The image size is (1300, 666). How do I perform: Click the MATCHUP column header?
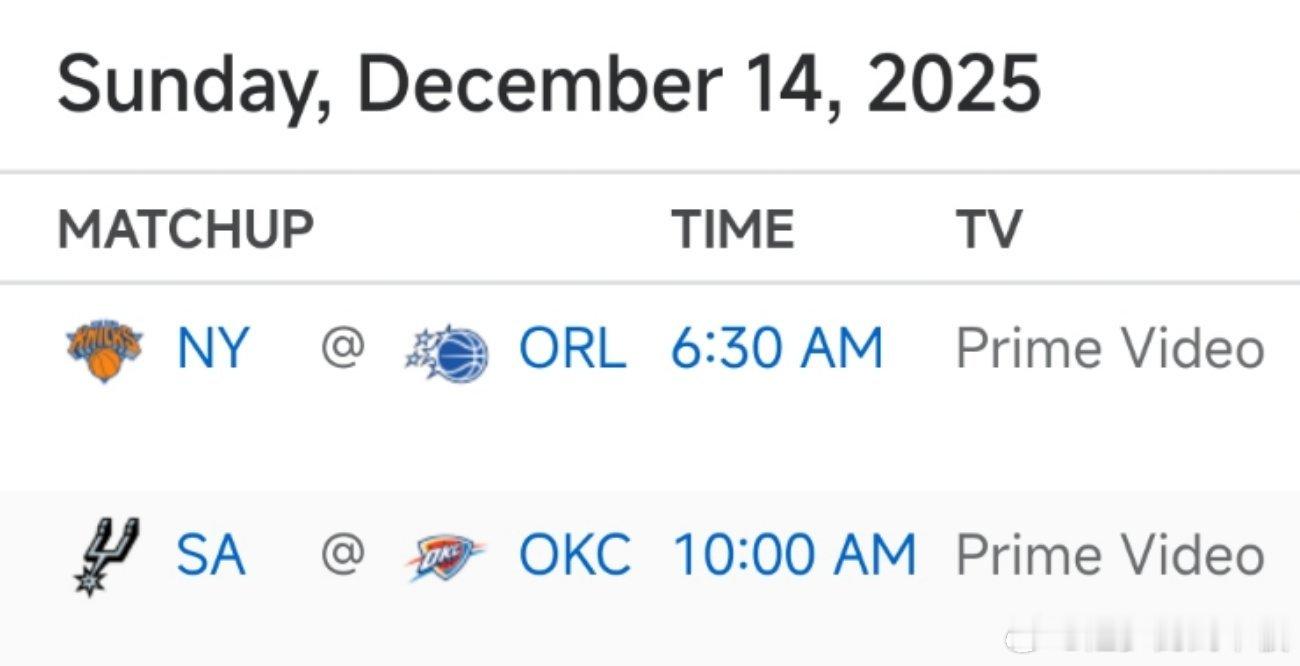(186, 229)
